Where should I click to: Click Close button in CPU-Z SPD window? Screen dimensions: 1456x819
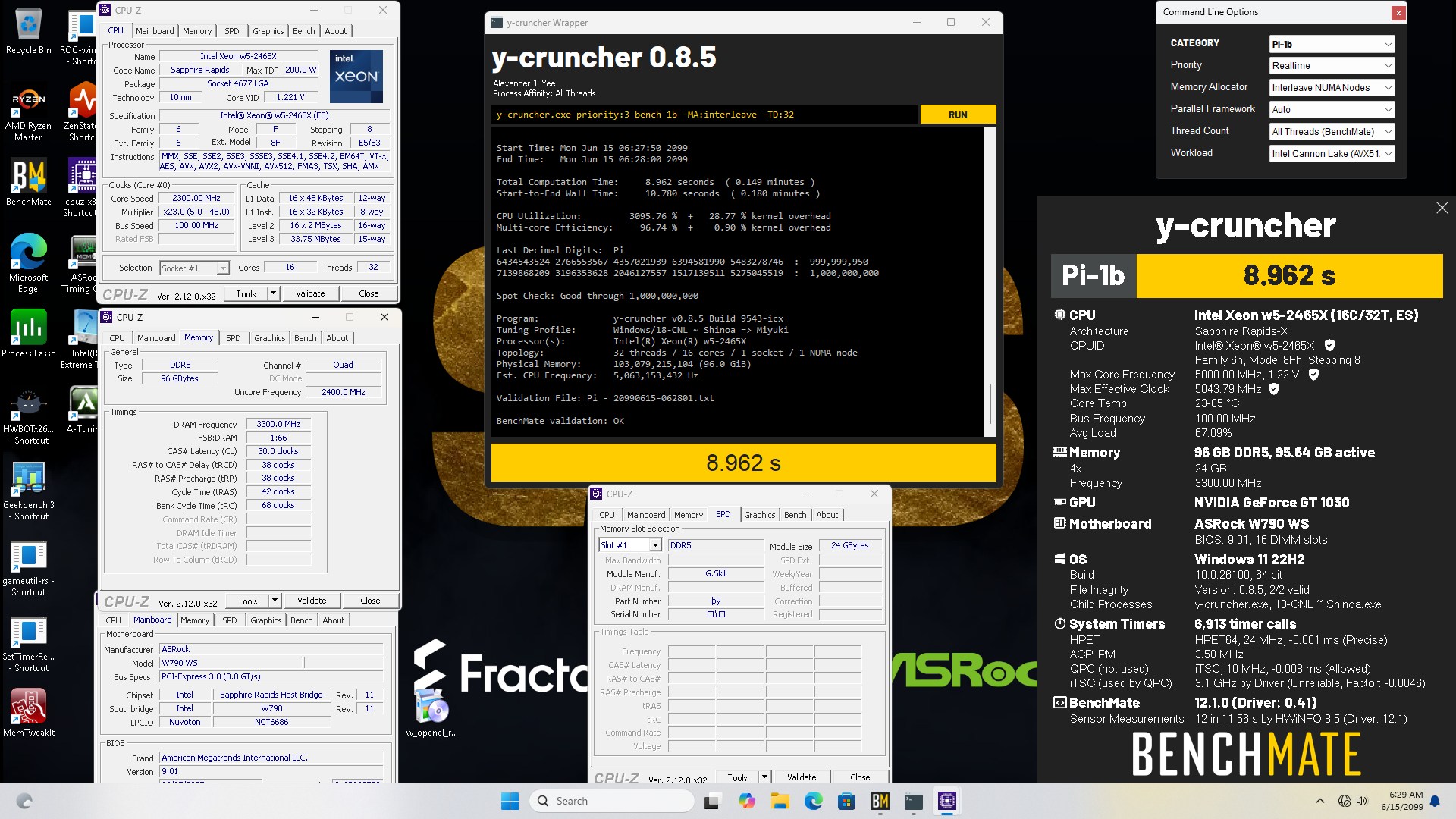860,777
